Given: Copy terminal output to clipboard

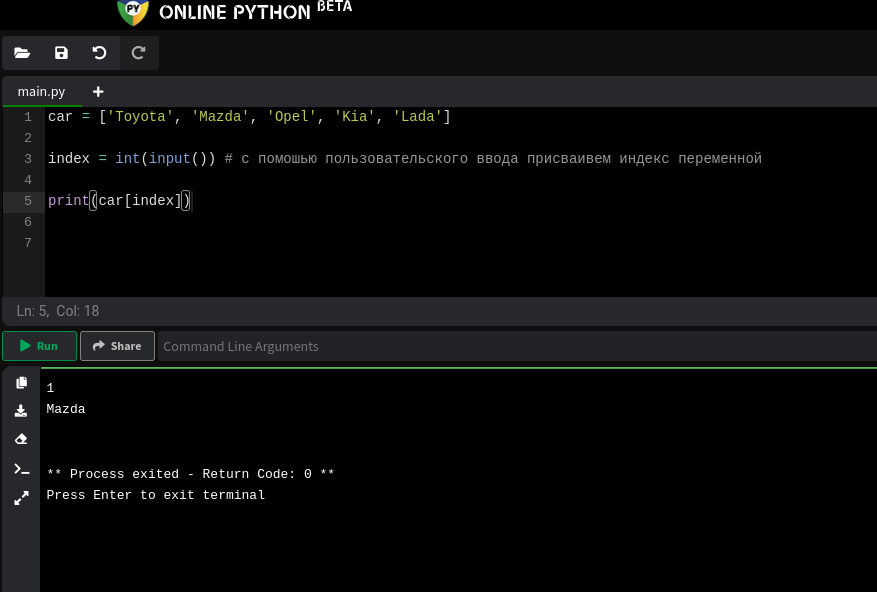Looking at the screenshot, I should [x=21, y=382].
